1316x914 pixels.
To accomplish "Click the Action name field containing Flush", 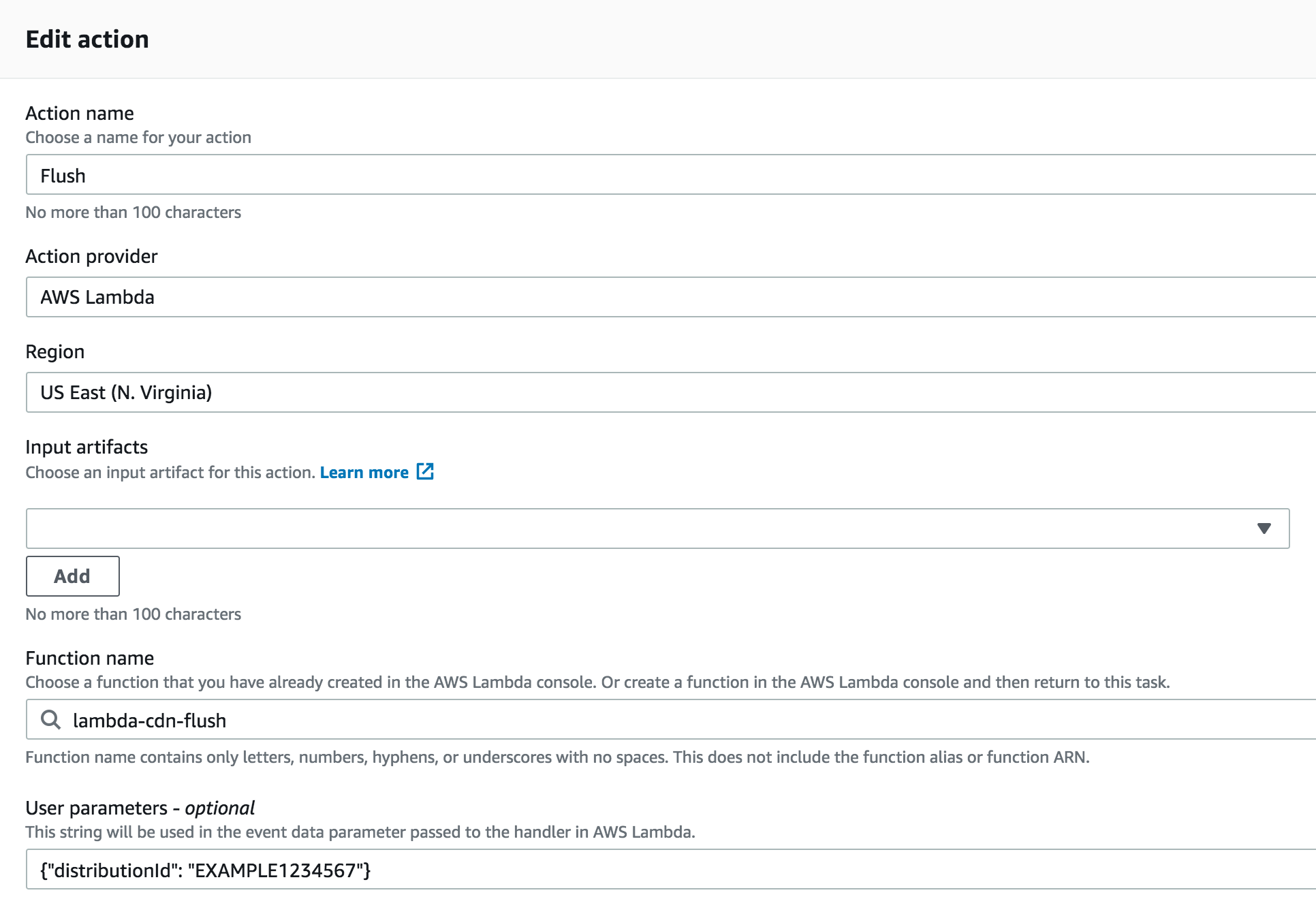I will pyautogui.click(x=671, y=175).
